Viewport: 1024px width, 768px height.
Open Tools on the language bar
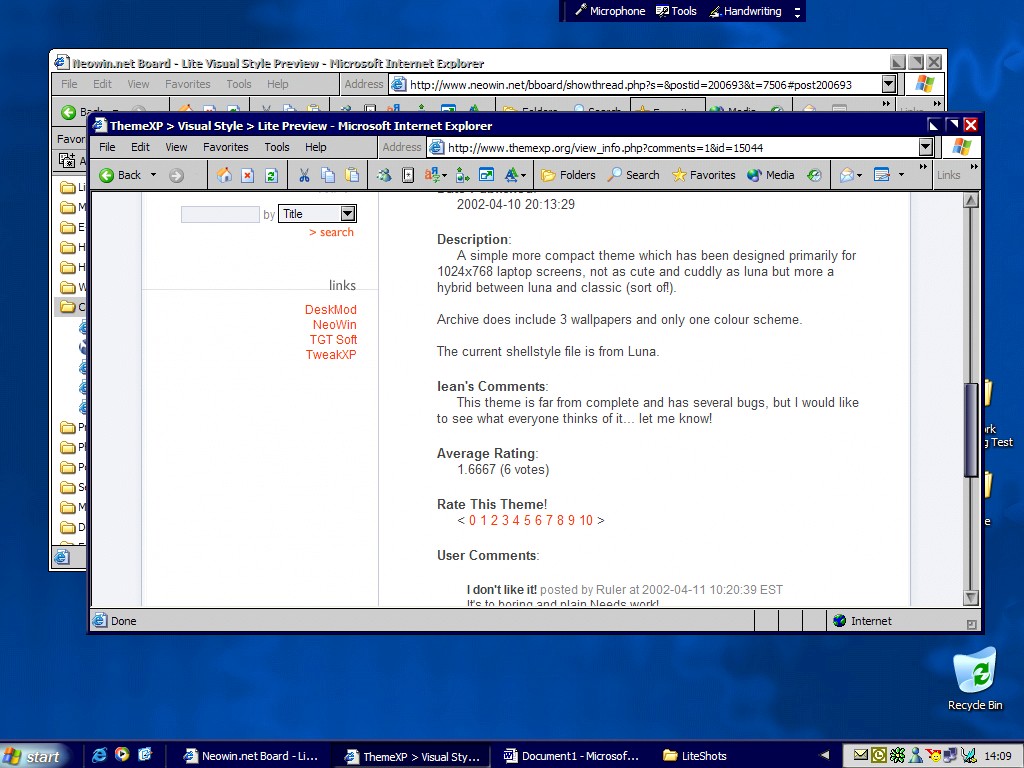[x=677, y=11]
